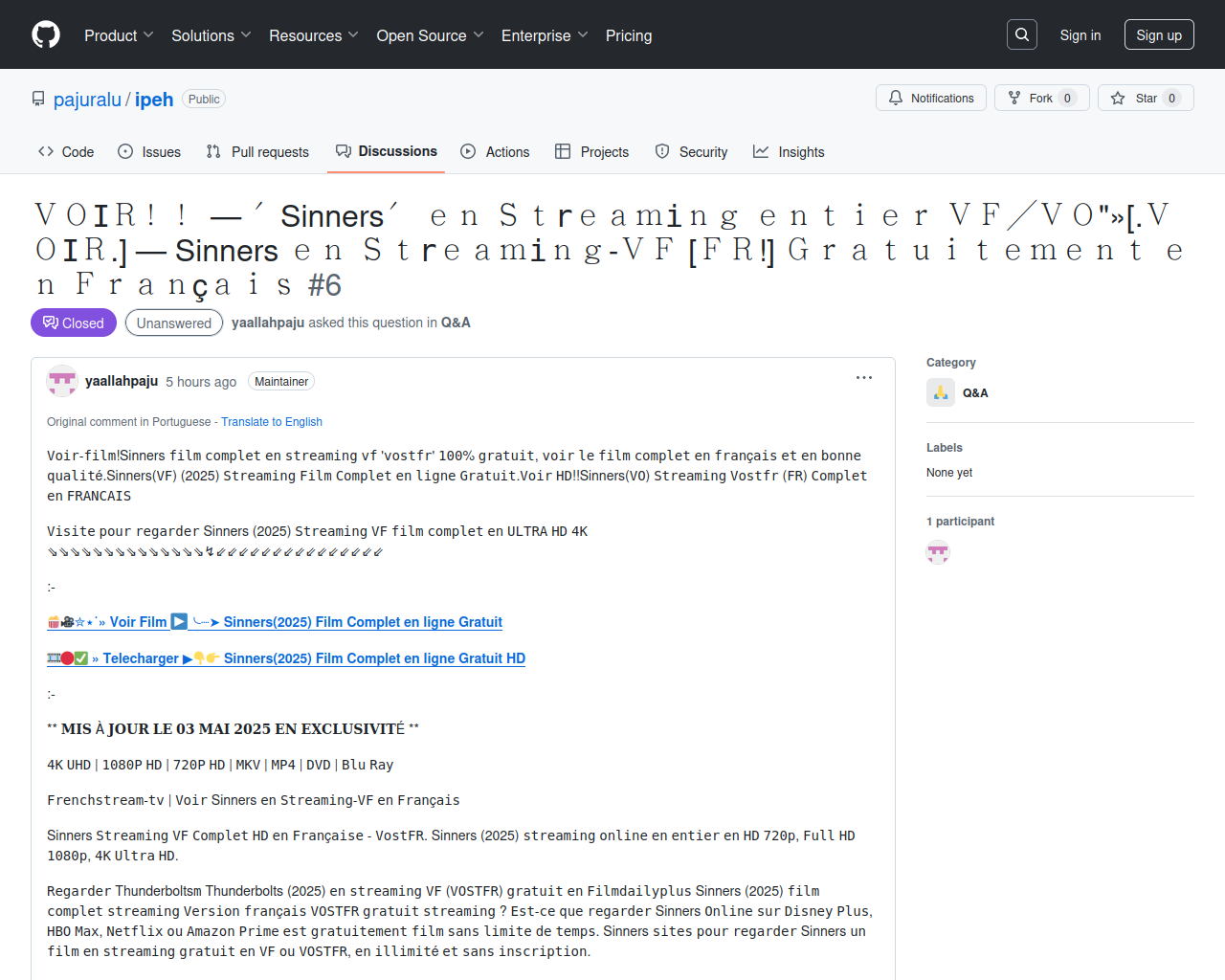
Task: Click the Public visibility label
Action: [204, 100]
